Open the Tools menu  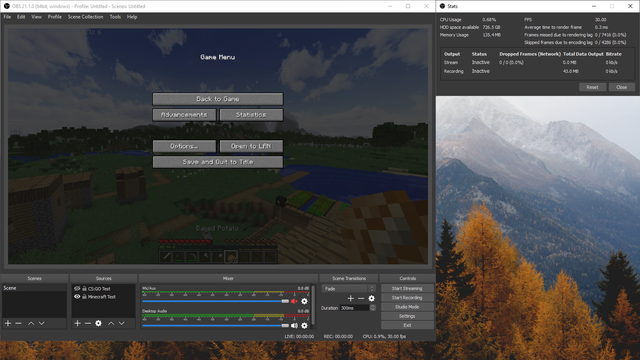click(x=115, y=17)
